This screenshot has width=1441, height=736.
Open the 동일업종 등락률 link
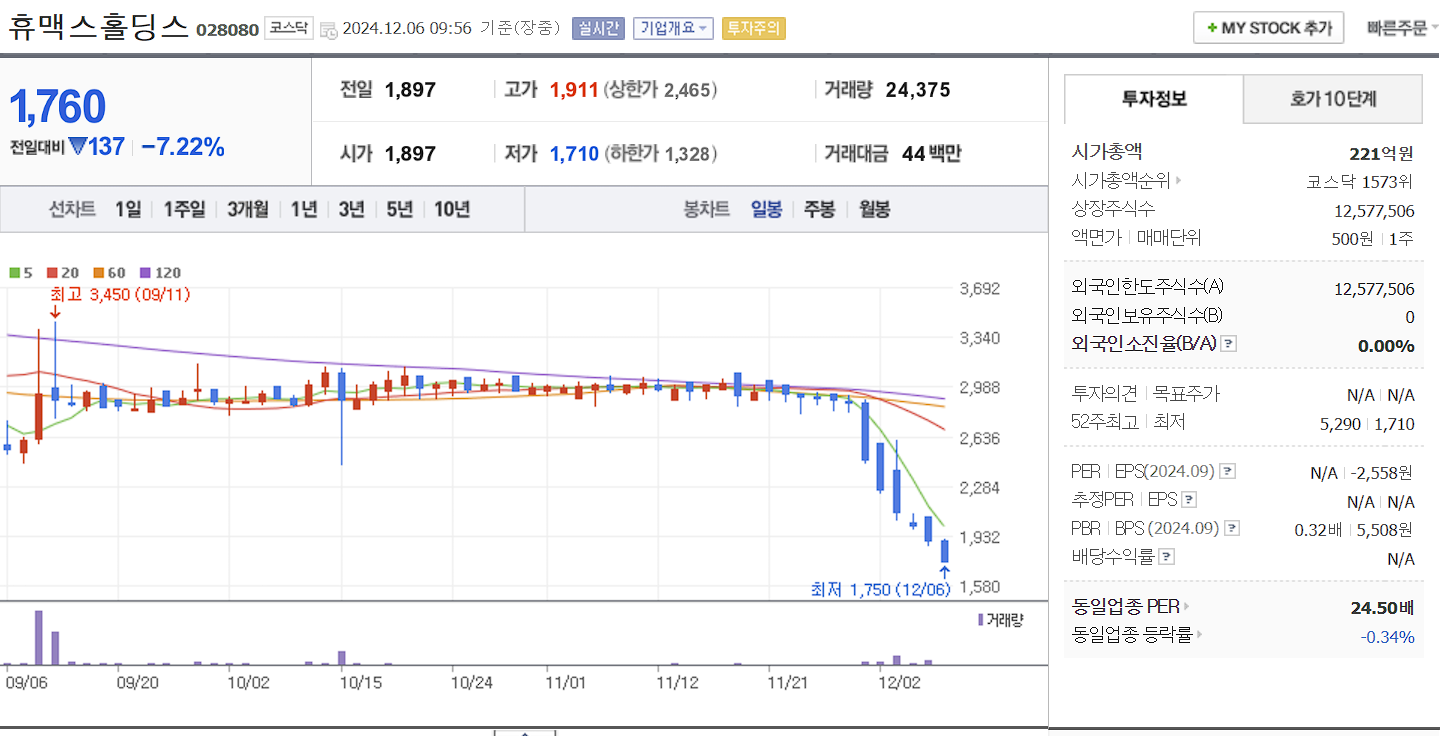point(1136,634)
